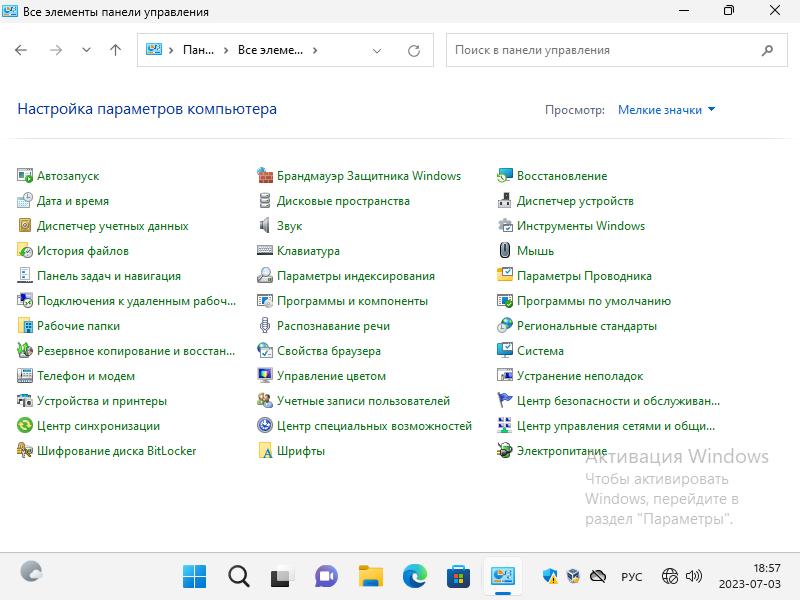Screen dimensions: 800x600
Task: Click the Поиск в панели управления field
Action: (x=617, y=50)
